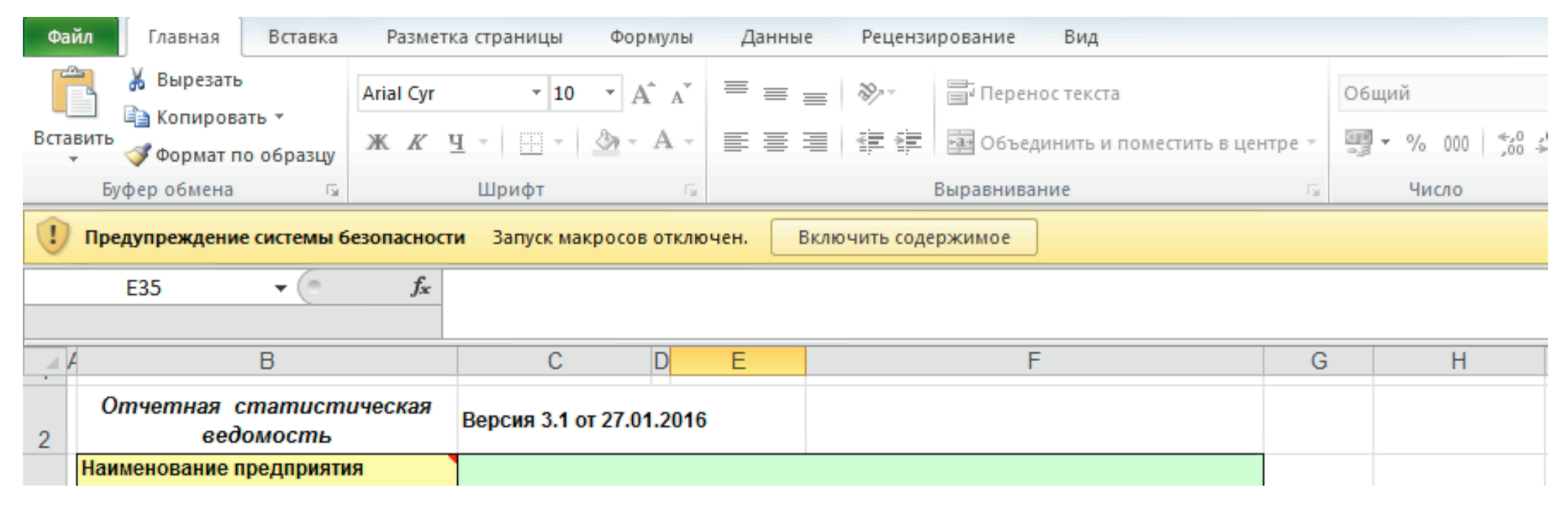Open the Файл menu tab

click(70, 37)
